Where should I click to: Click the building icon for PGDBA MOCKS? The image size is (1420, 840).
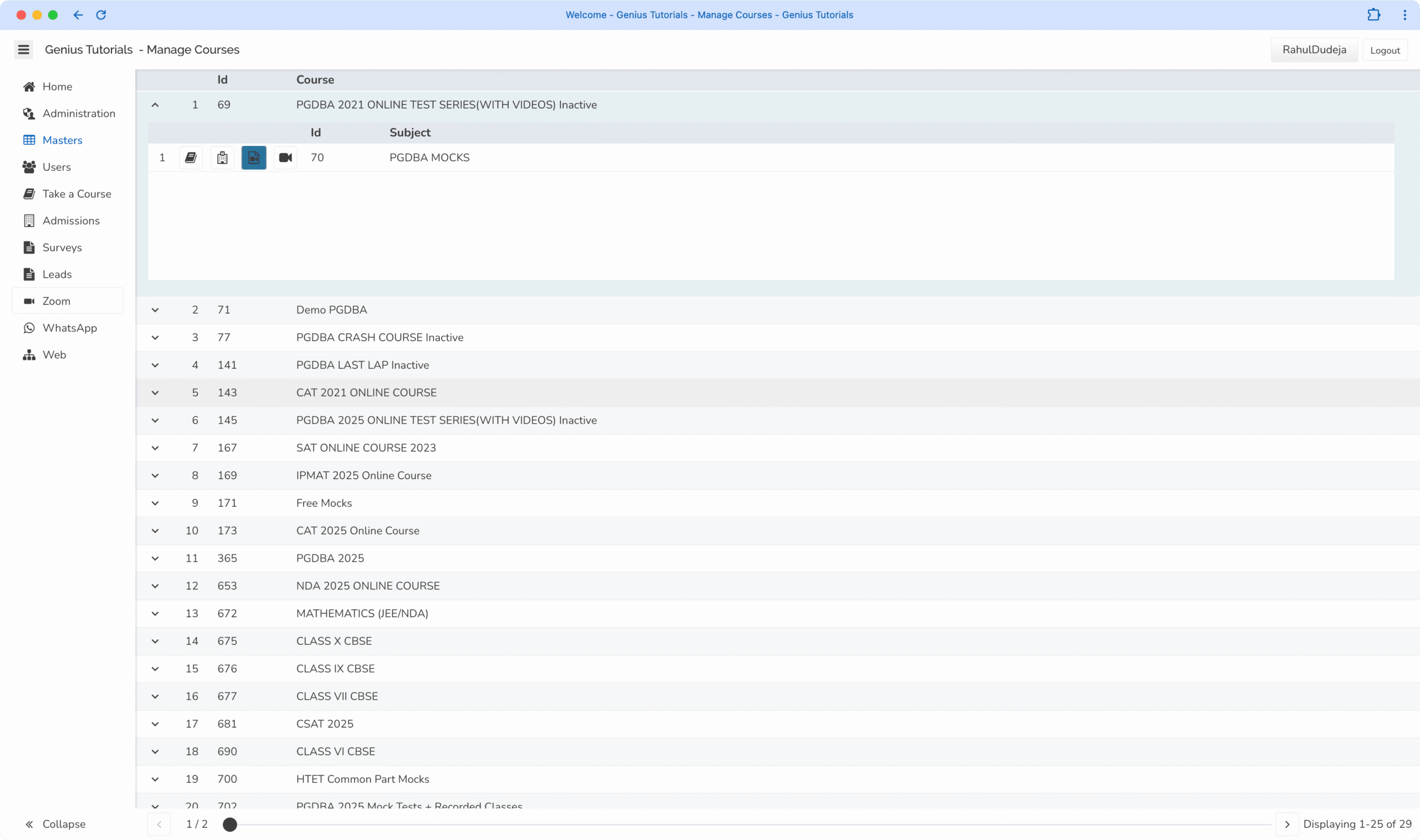(x=222, y=158)
